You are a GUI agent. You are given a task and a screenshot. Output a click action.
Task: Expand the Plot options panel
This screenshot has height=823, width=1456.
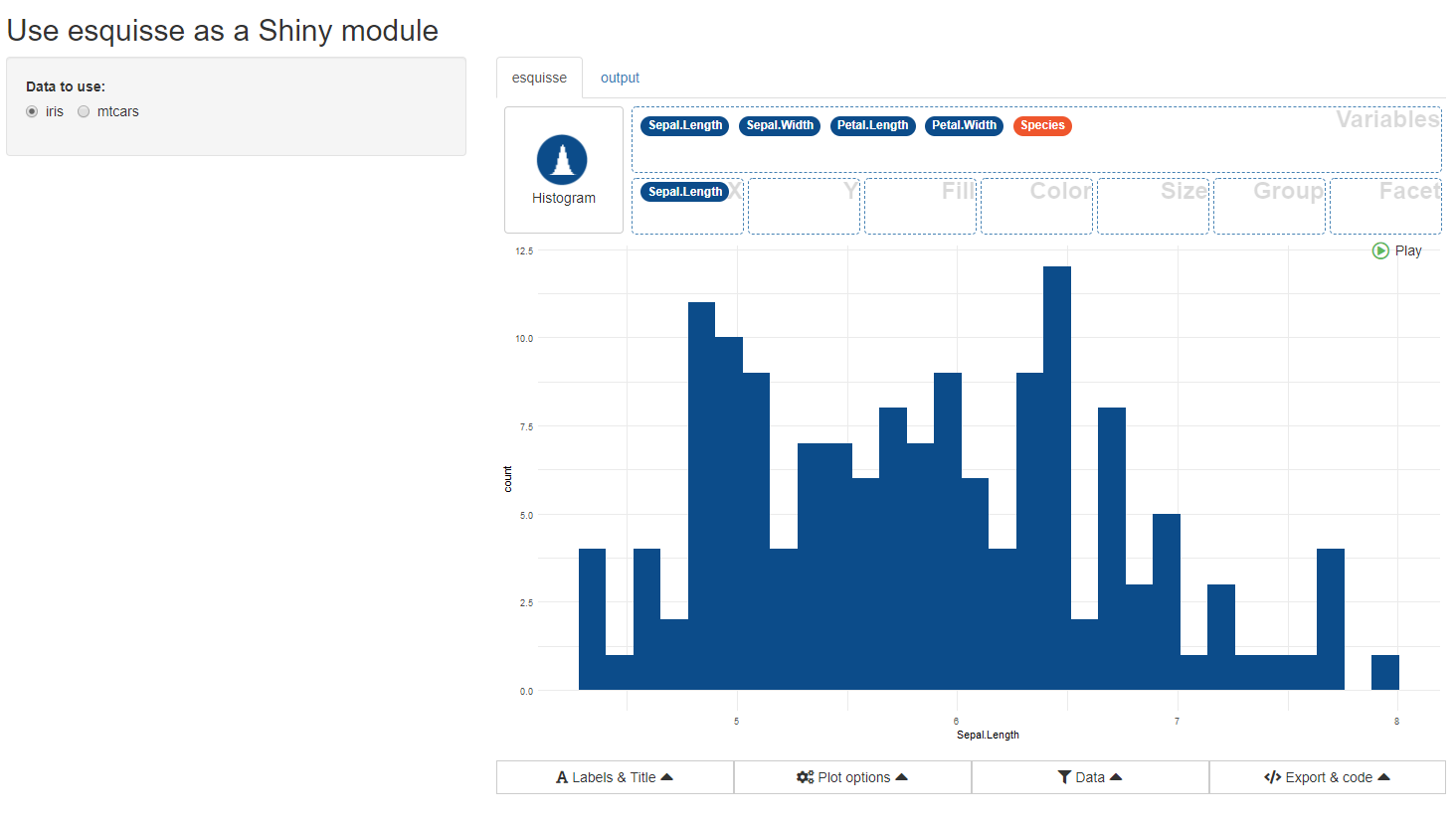click(x=852, y=777)
